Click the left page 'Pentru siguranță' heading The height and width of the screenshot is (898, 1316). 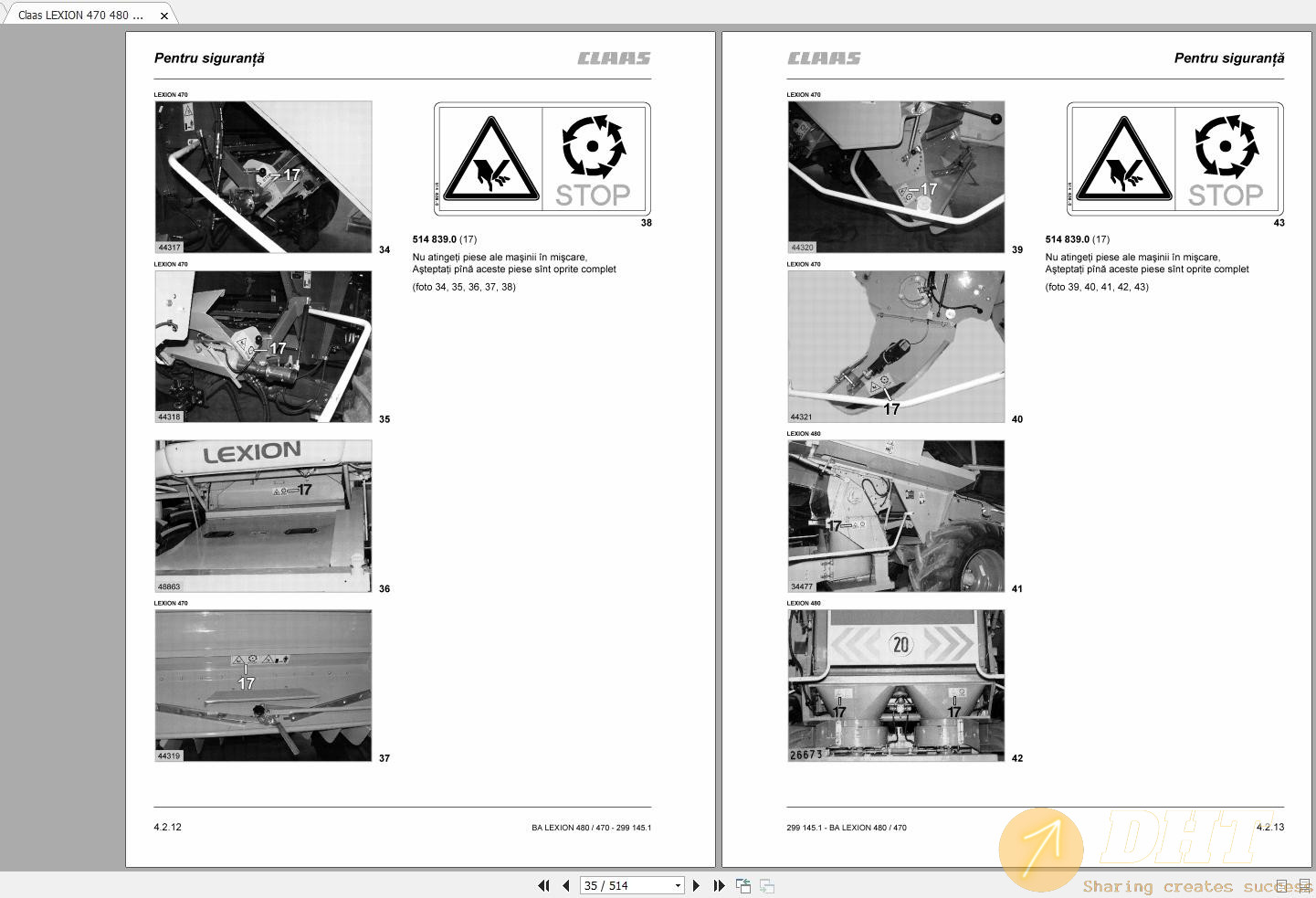click(209, 58)
